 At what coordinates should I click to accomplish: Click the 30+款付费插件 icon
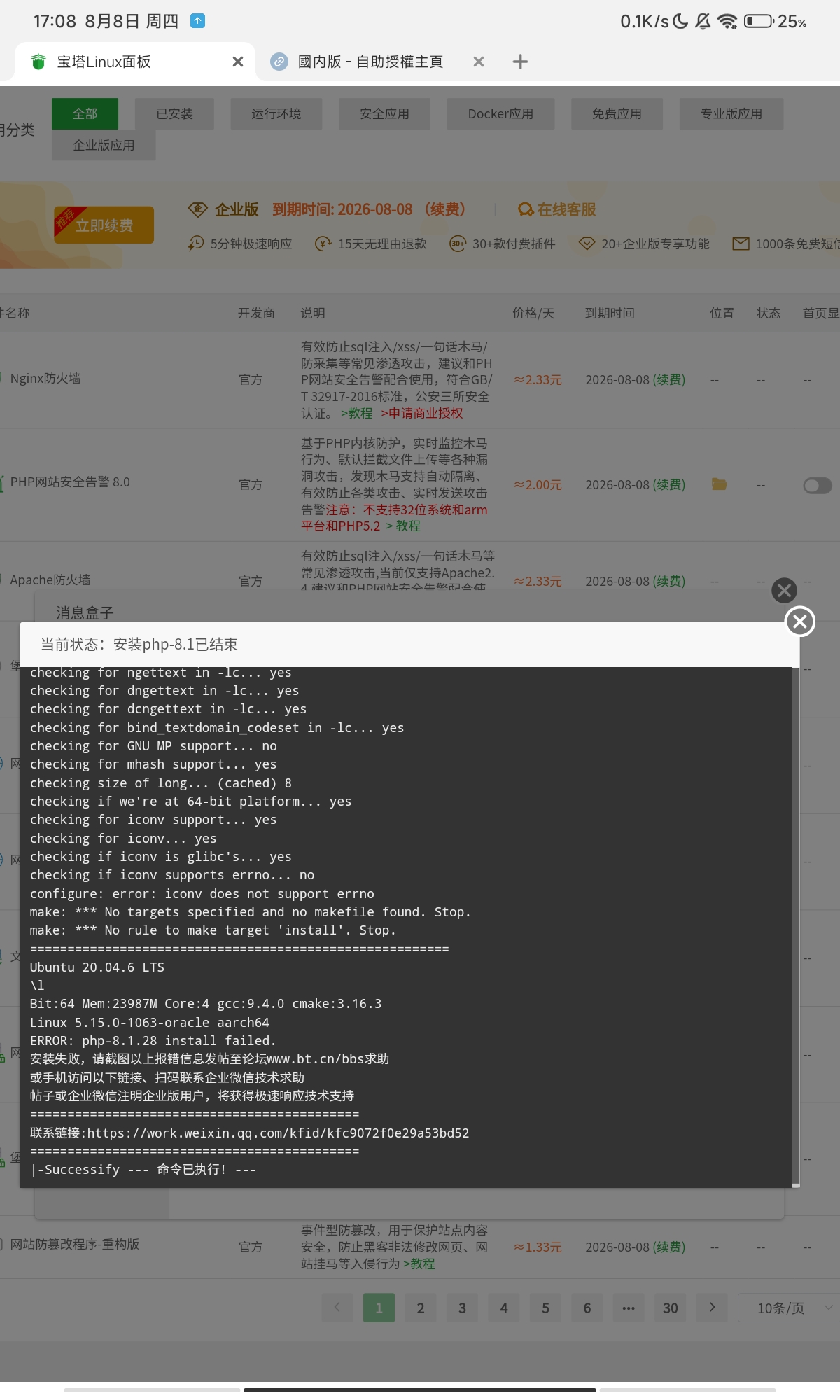point(457,244)
